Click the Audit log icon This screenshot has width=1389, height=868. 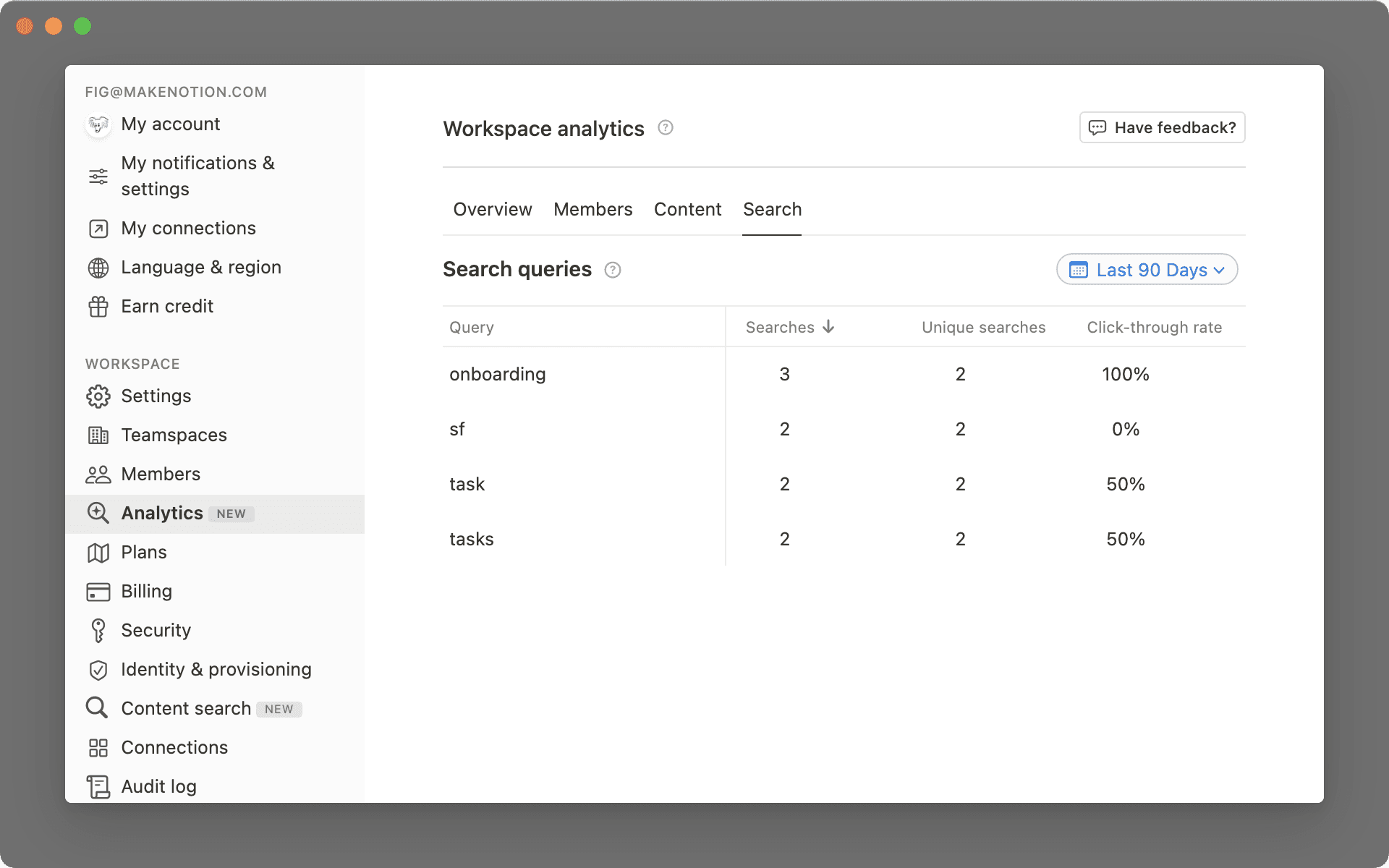coord(98,786)
